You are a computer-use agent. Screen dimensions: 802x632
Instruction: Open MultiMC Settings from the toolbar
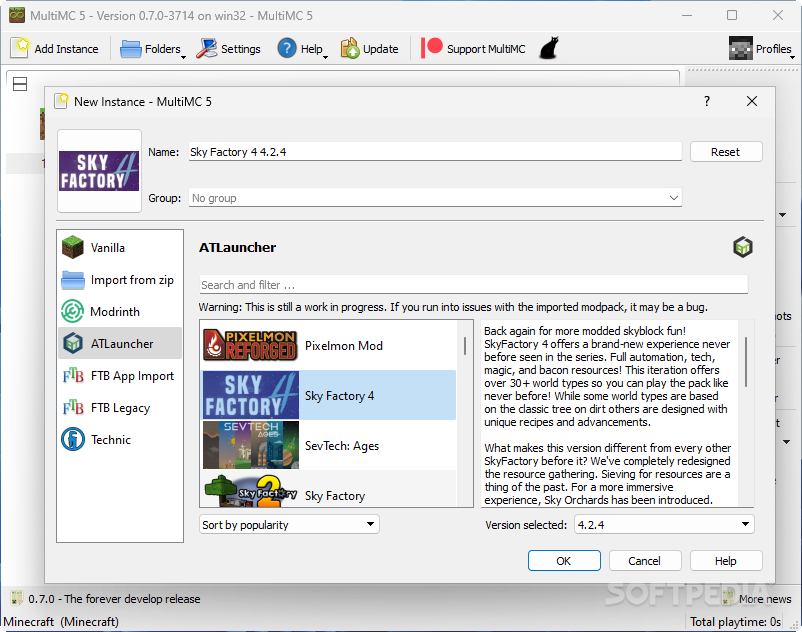click(x=228, y=49)
